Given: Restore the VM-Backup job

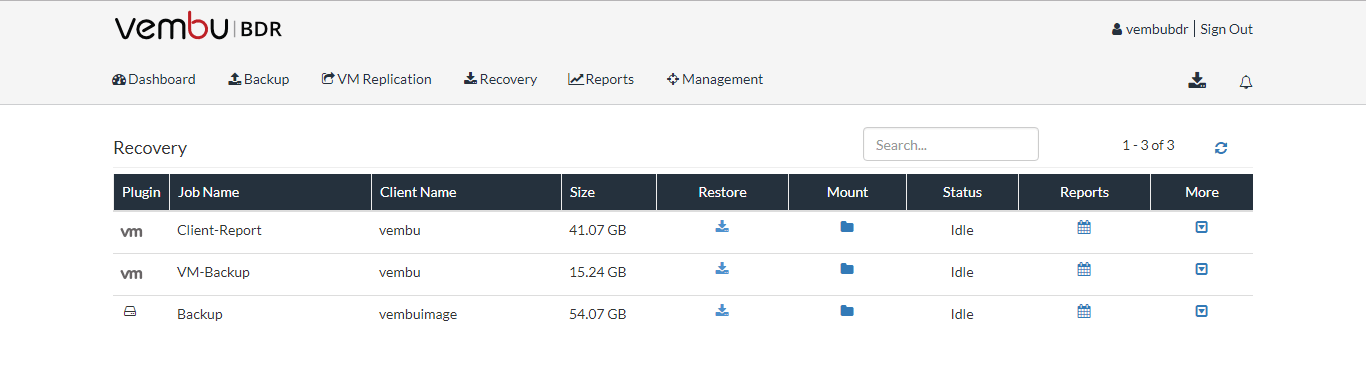Looking at the screenshot, I should click(x=722, y=269).
